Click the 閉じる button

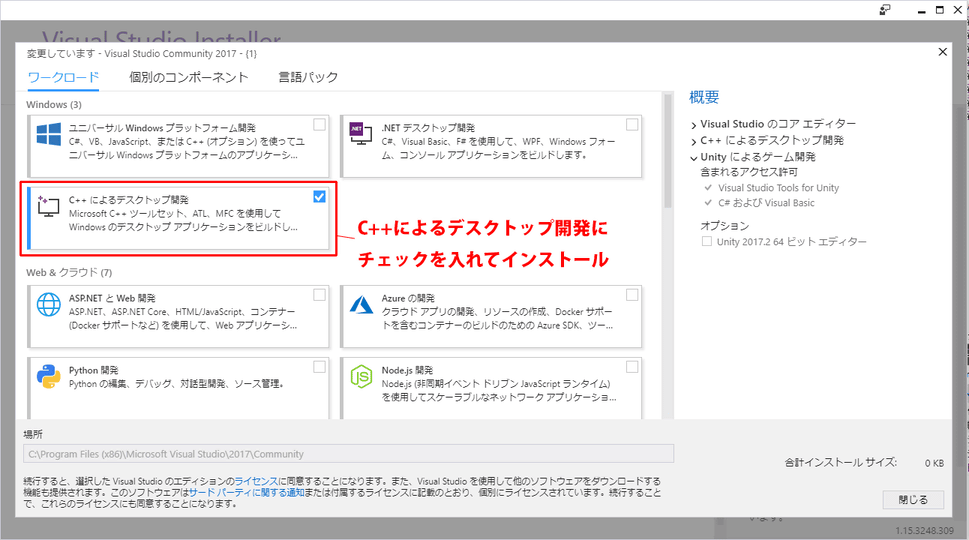[x=913, y=500]
